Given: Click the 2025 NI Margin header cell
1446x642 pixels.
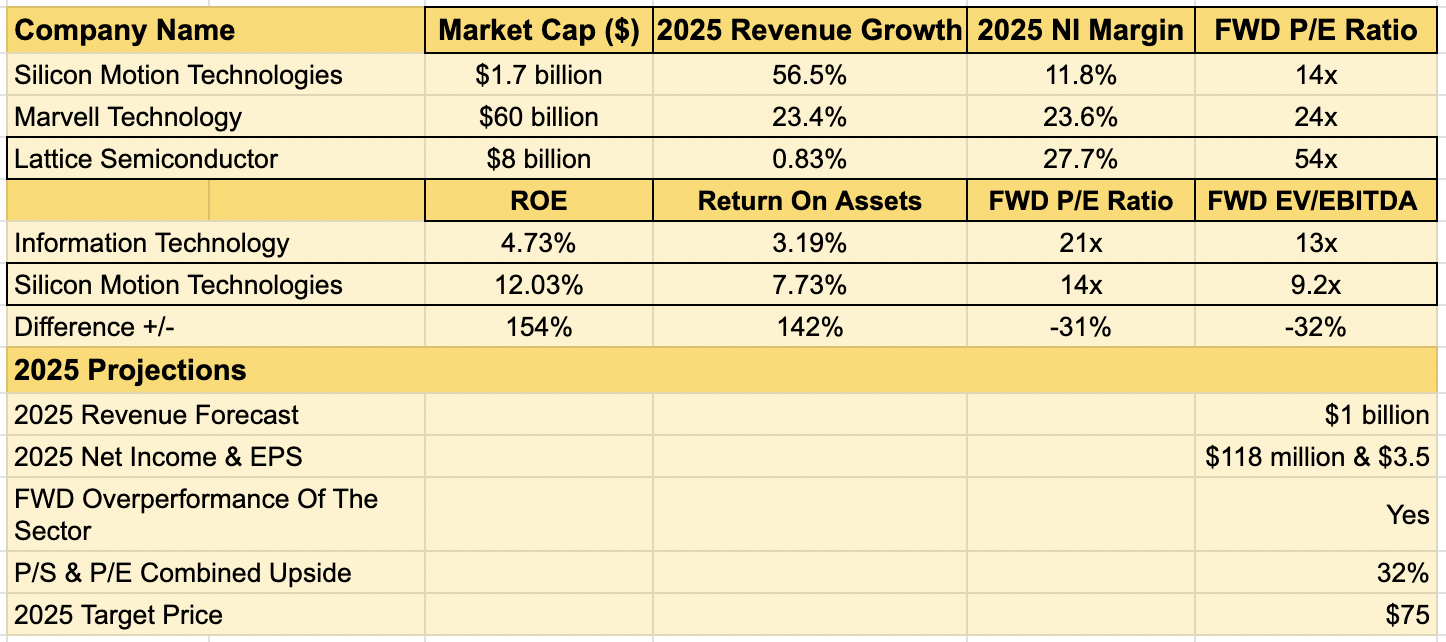Looking at the screenshot, I should 1082,30.
